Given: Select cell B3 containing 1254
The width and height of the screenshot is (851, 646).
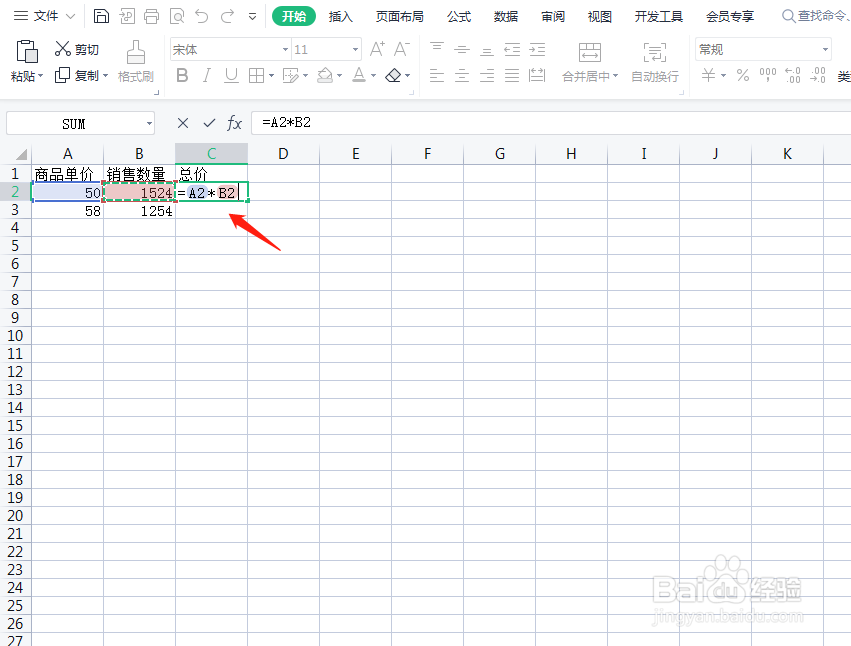Looking at the screenshot, I should coord(139,210).
